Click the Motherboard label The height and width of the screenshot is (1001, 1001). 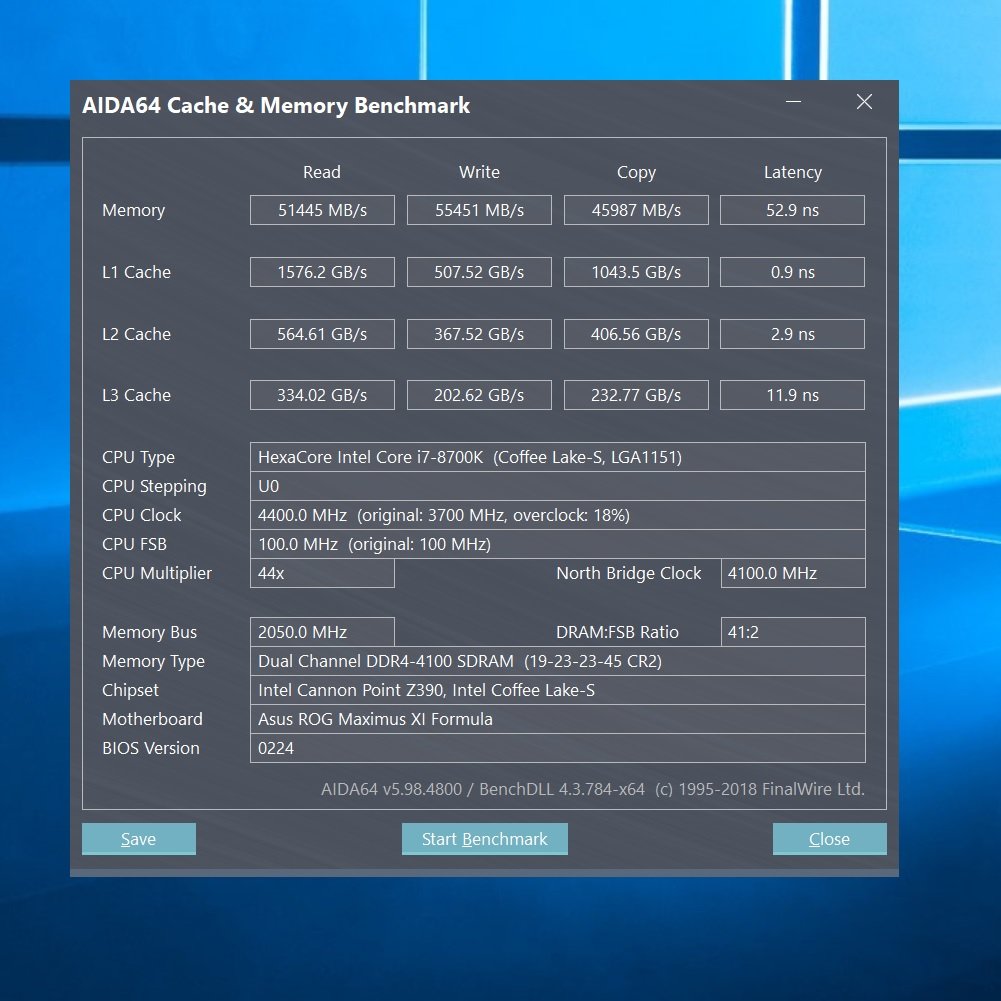point(153,719)
